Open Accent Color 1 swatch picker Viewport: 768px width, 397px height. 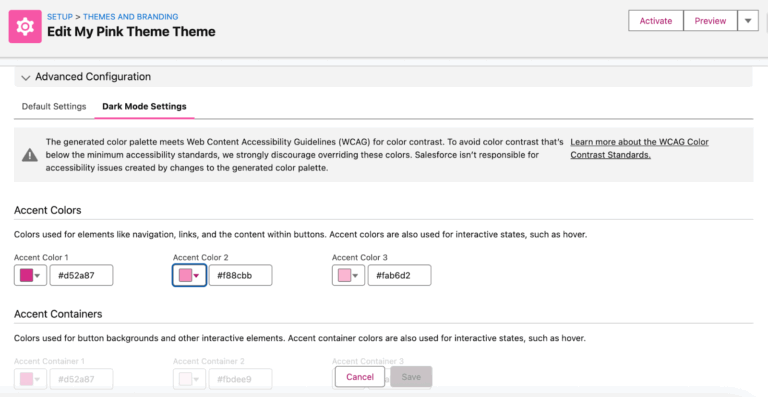click(x=30, y=275)
